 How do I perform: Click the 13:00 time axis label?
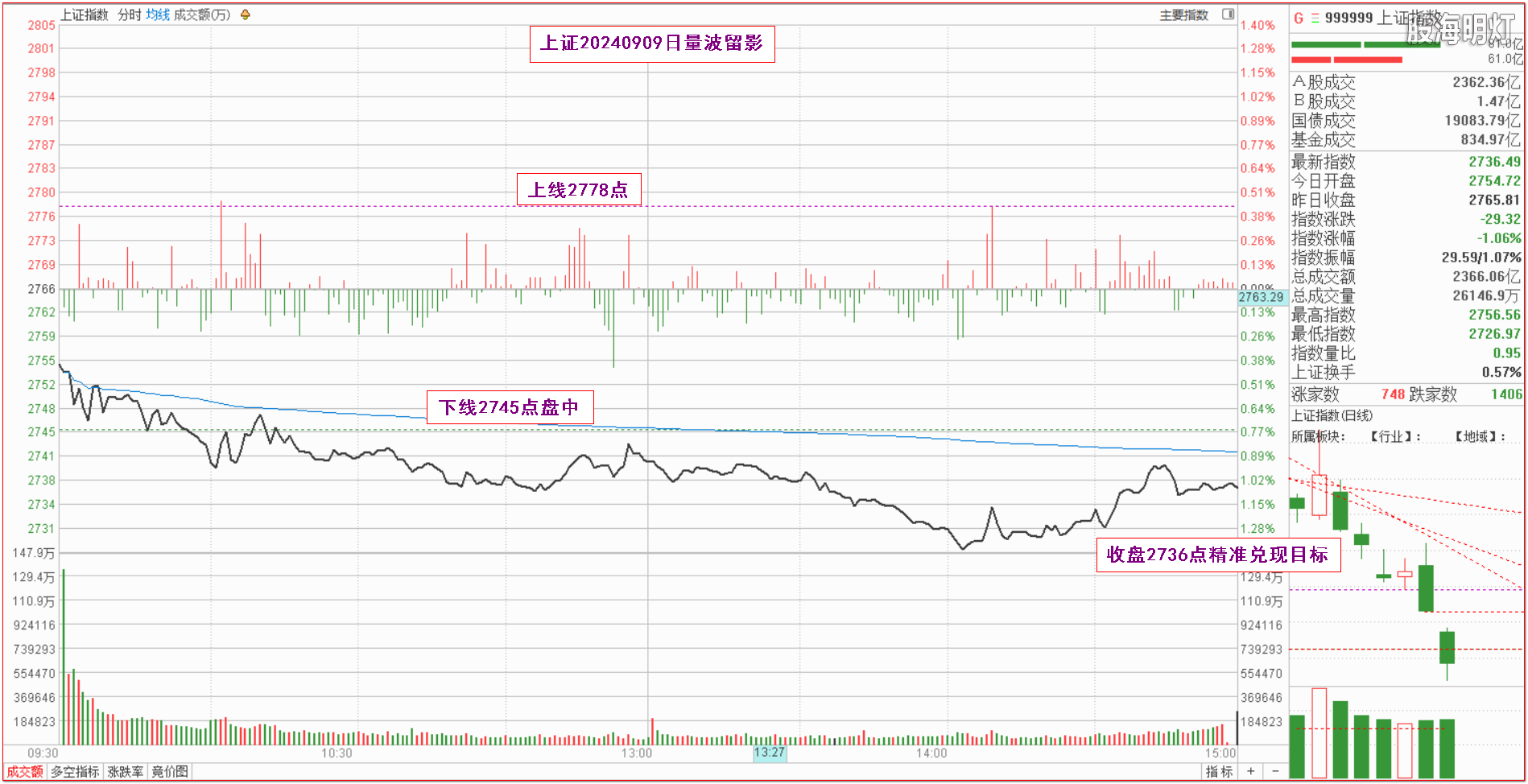637,753
